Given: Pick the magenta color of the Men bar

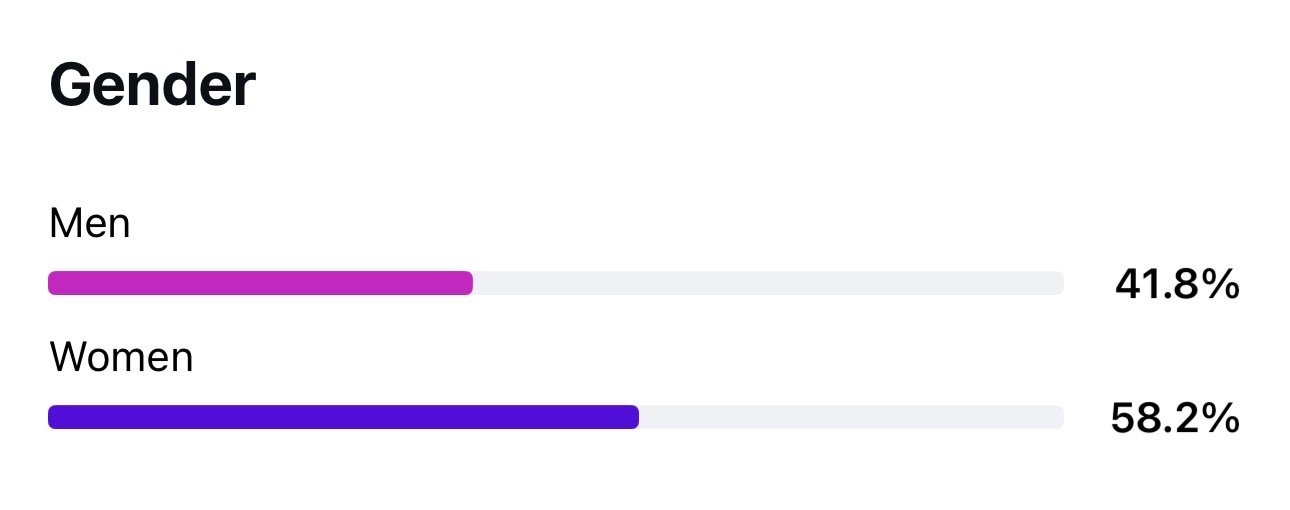Looking at the screenshot, I should (x=260, y=283).
